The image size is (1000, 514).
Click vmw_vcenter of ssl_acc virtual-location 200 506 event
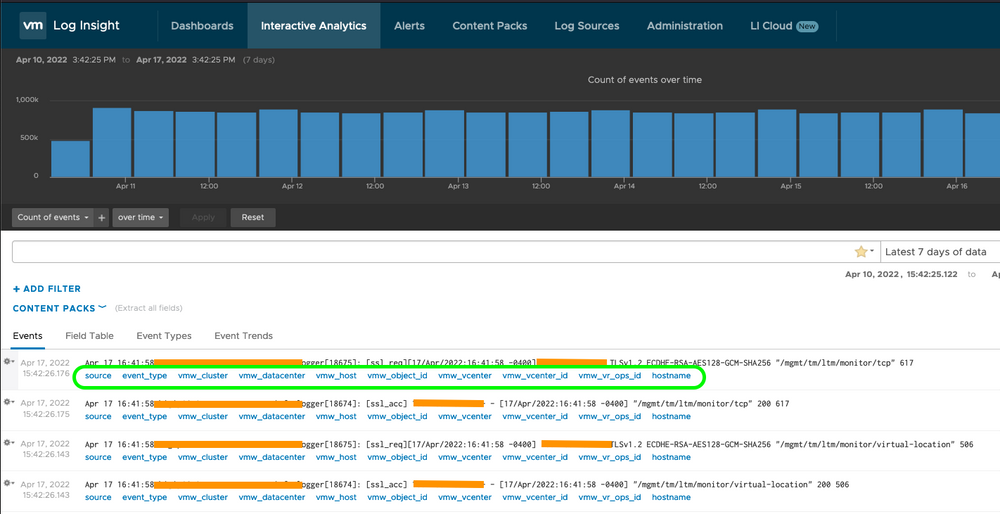[x=465, y=497]
